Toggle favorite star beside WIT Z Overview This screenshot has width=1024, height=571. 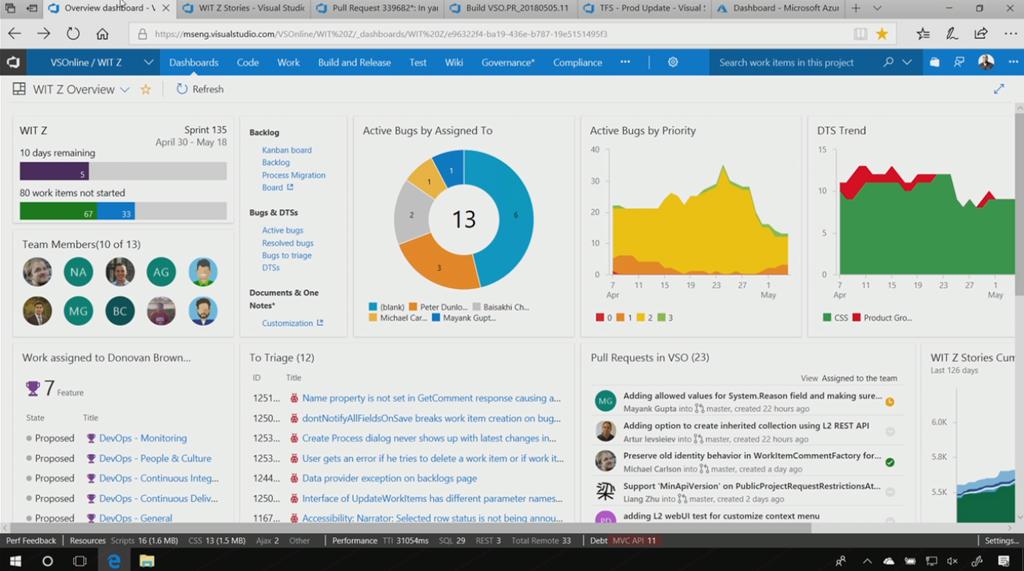click(146, 89)
